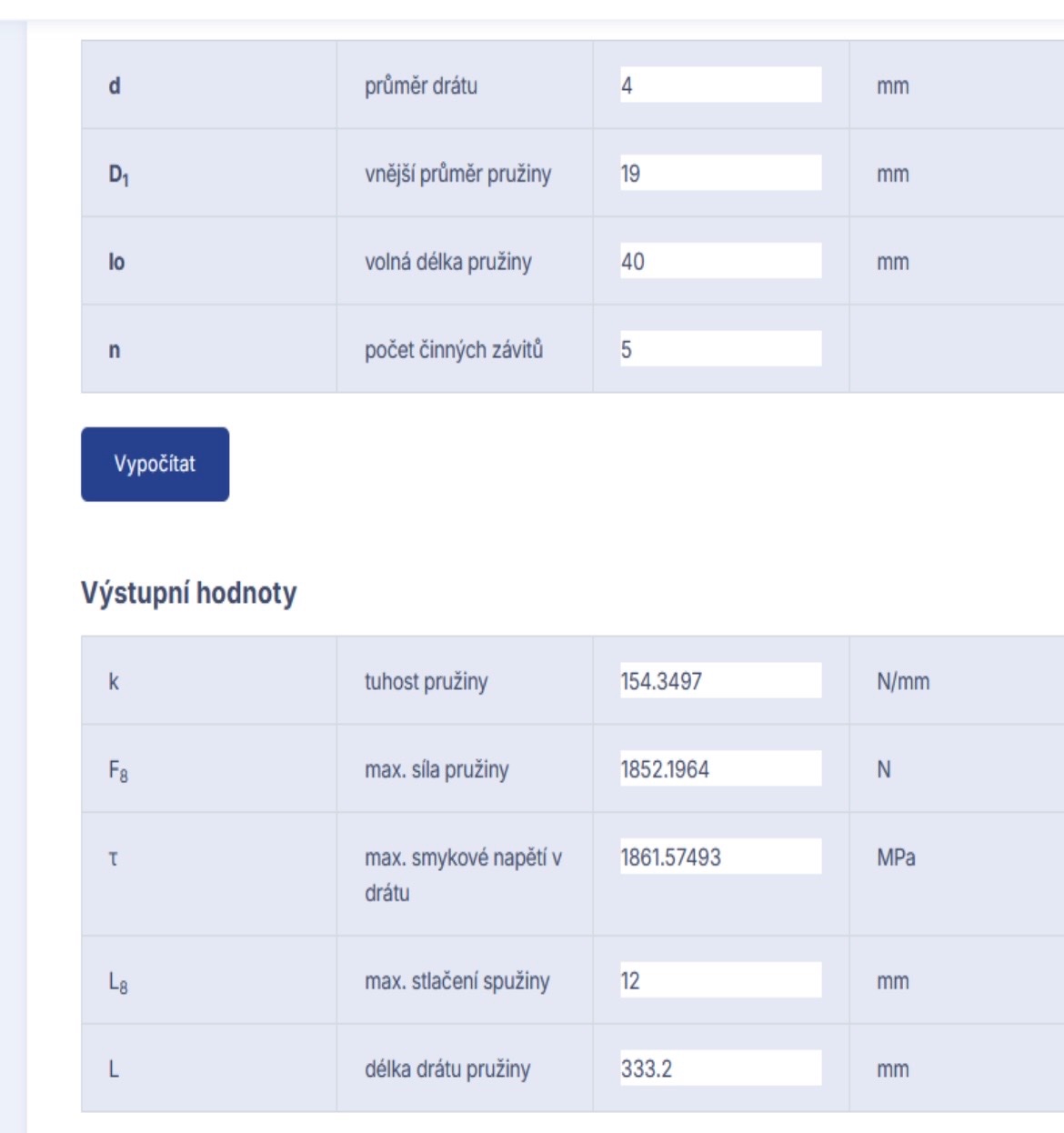Click the počet činných závitů label
Screen dimensions: 1064x1133
[454, 350]
